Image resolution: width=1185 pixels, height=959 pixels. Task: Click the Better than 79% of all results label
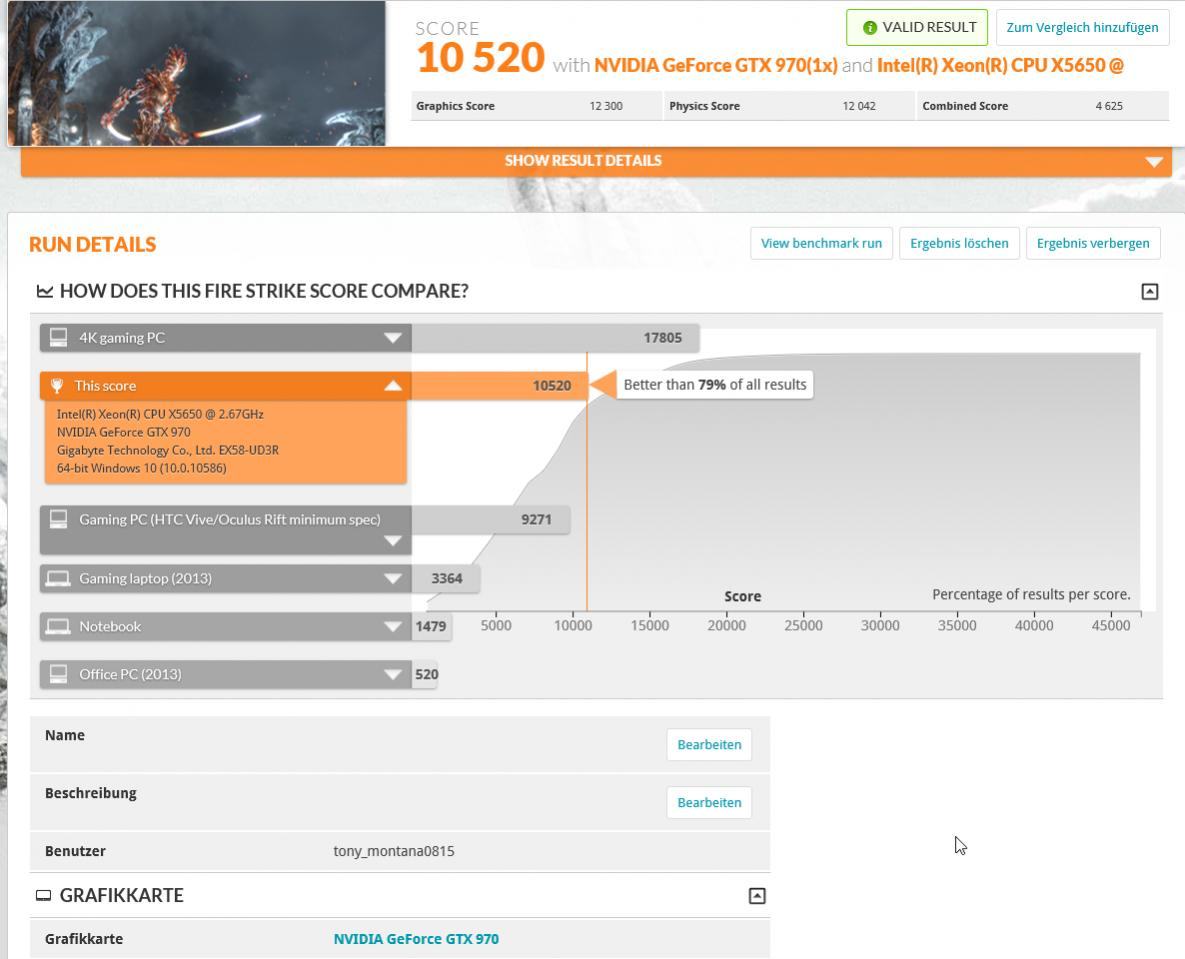coord(714,385)
